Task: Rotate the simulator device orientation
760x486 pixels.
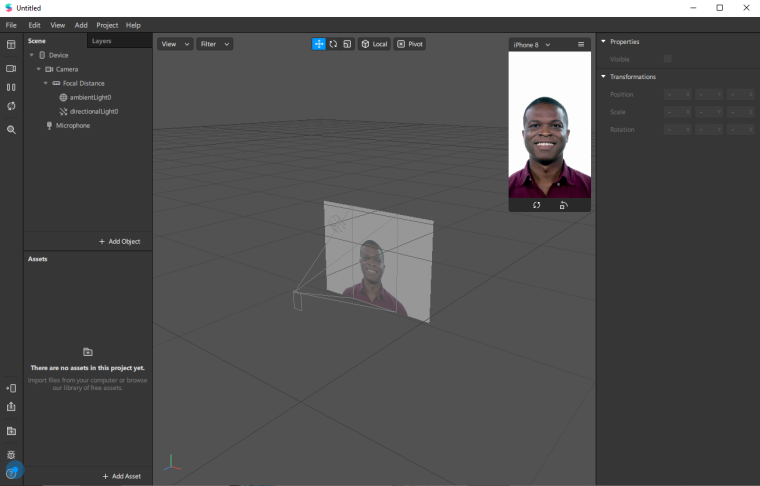Action: click(x=563, y=205)
